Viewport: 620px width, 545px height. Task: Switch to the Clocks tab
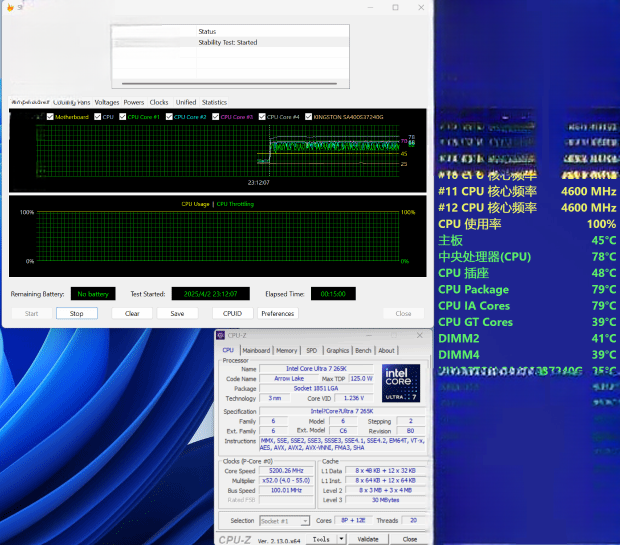pos(159,102)
